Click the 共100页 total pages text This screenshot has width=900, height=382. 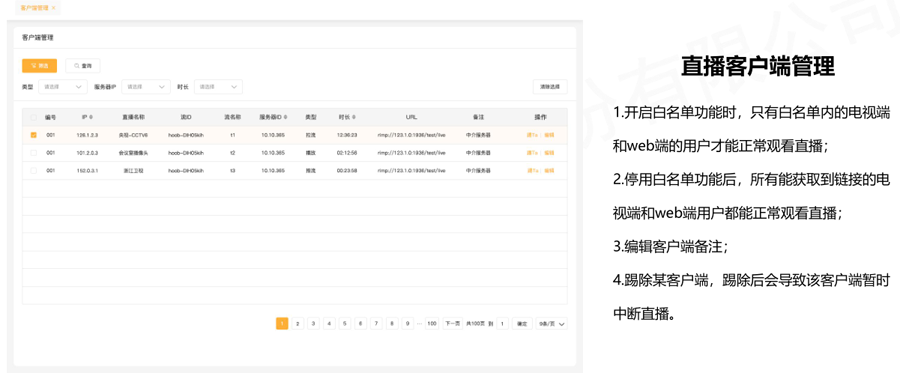475,323
